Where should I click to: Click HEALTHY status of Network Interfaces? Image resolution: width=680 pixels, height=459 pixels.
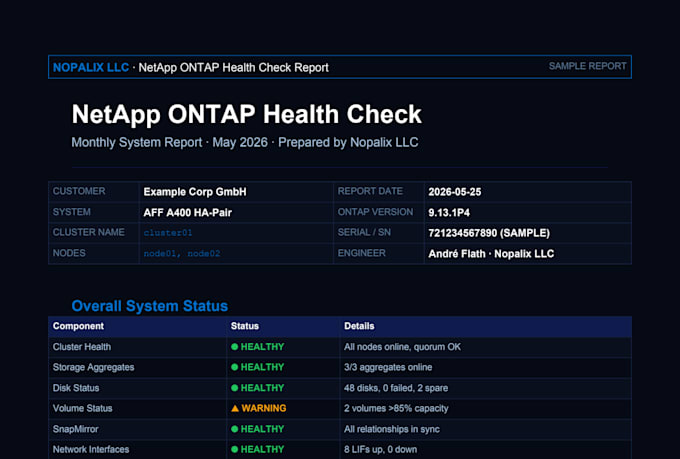[262, 450]
